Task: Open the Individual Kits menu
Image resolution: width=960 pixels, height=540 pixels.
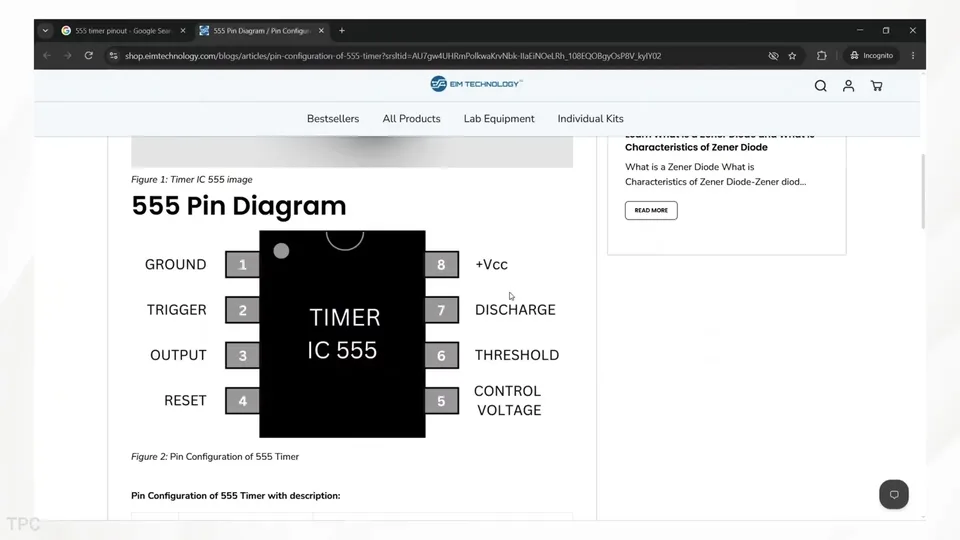Action: pos(590,119)
